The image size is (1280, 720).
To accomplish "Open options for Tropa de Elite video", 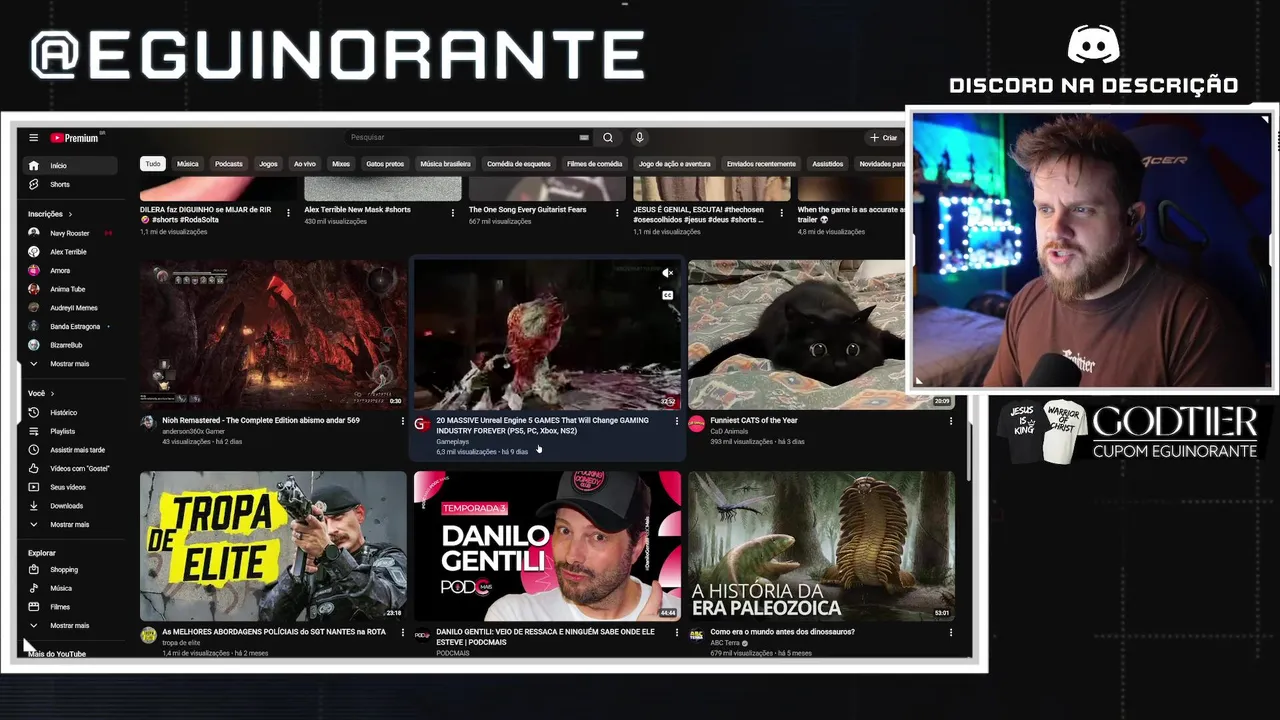I will (402, 632).
